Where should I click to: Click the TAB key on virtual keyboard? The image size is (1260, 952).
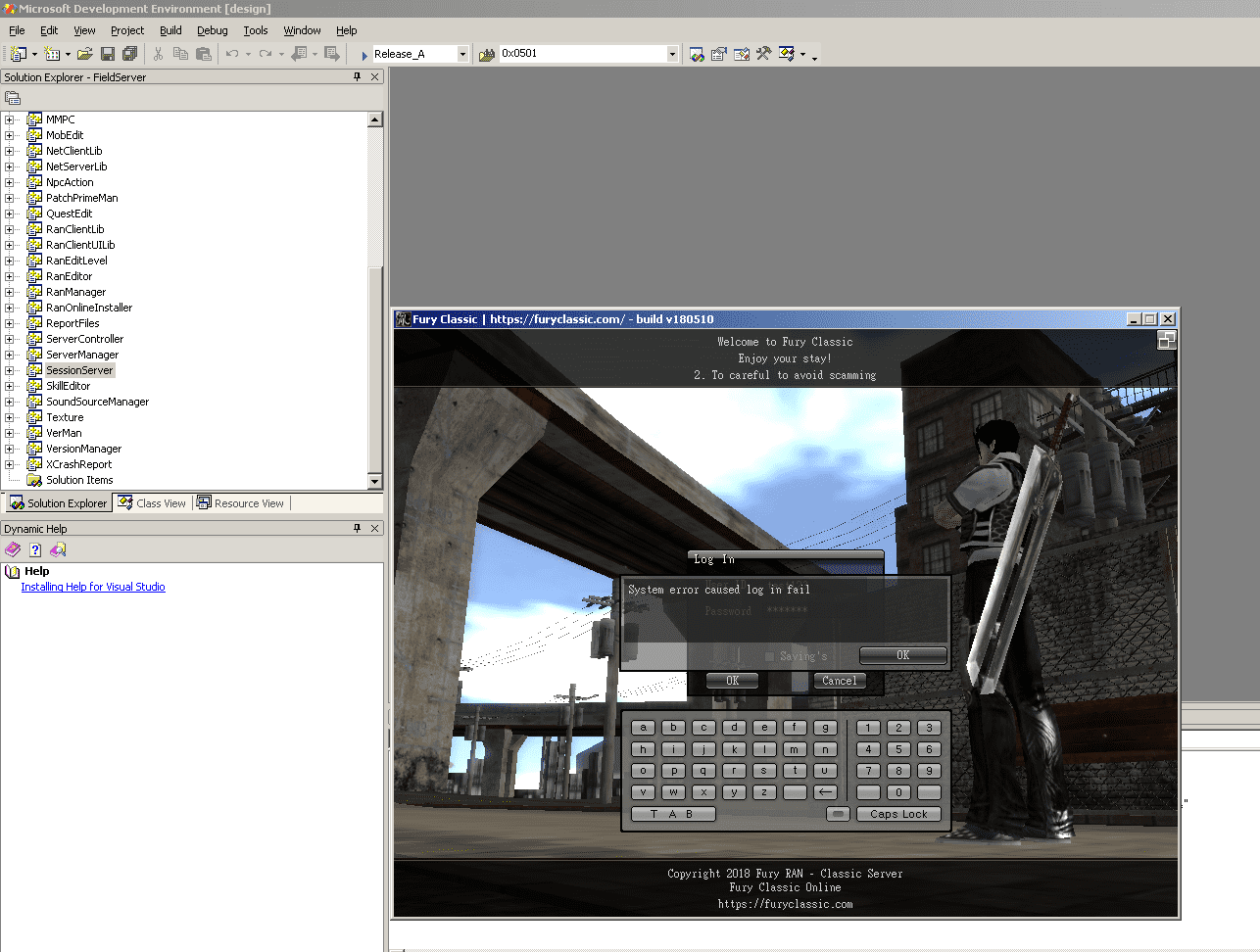(x=673, y=814)
